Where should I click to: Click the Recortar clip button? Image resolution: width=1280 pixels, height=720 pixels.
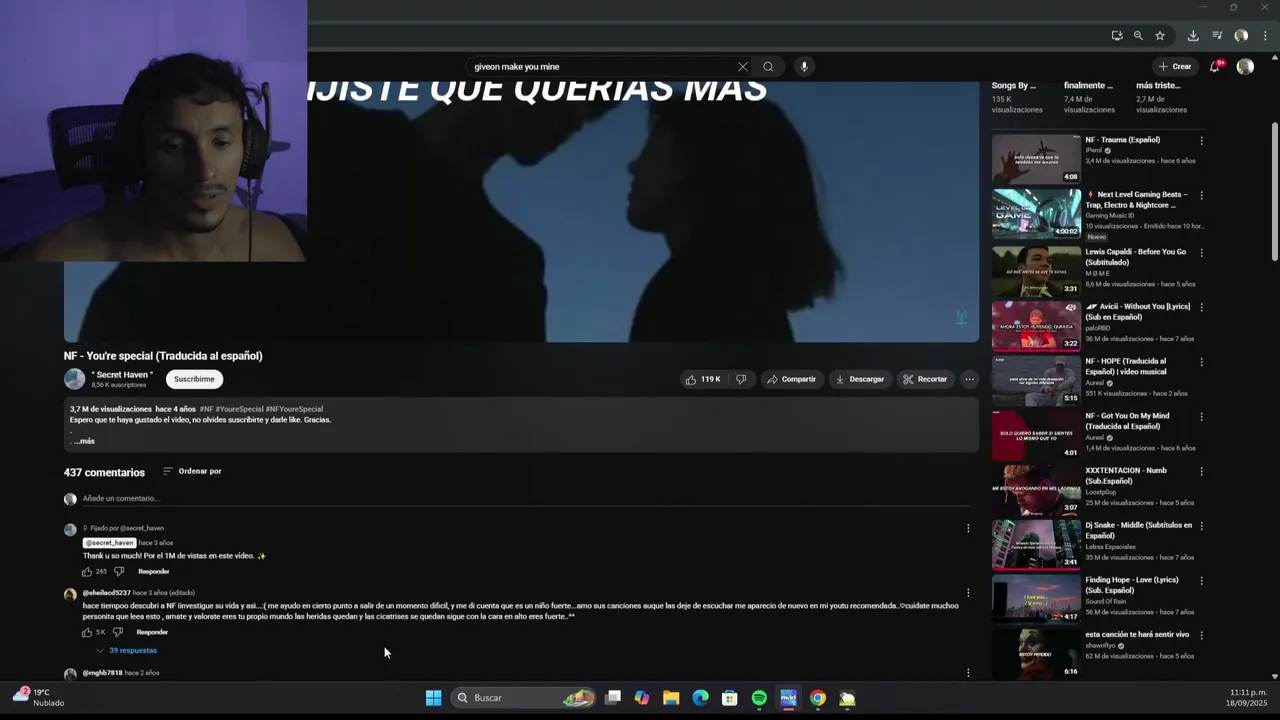(925, 379)
